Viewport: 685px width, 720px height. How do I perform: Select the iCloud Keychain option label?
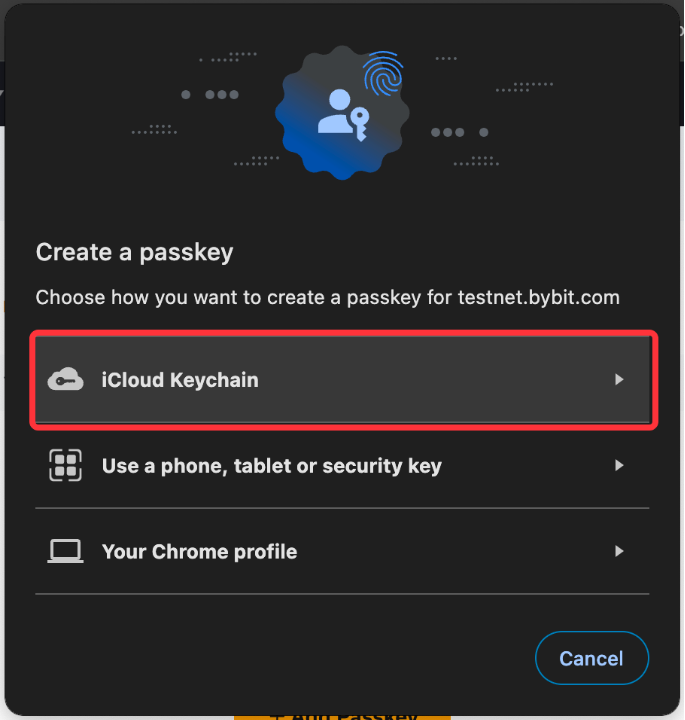[x=180, y=380]
